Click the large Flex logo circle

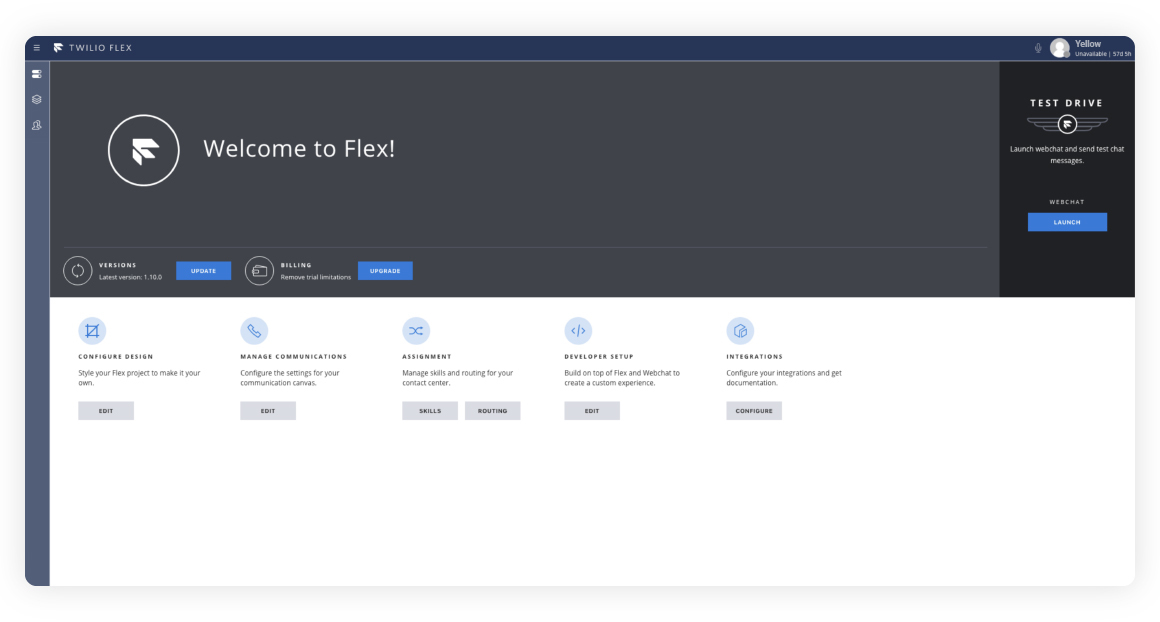[x=144, y=150]
